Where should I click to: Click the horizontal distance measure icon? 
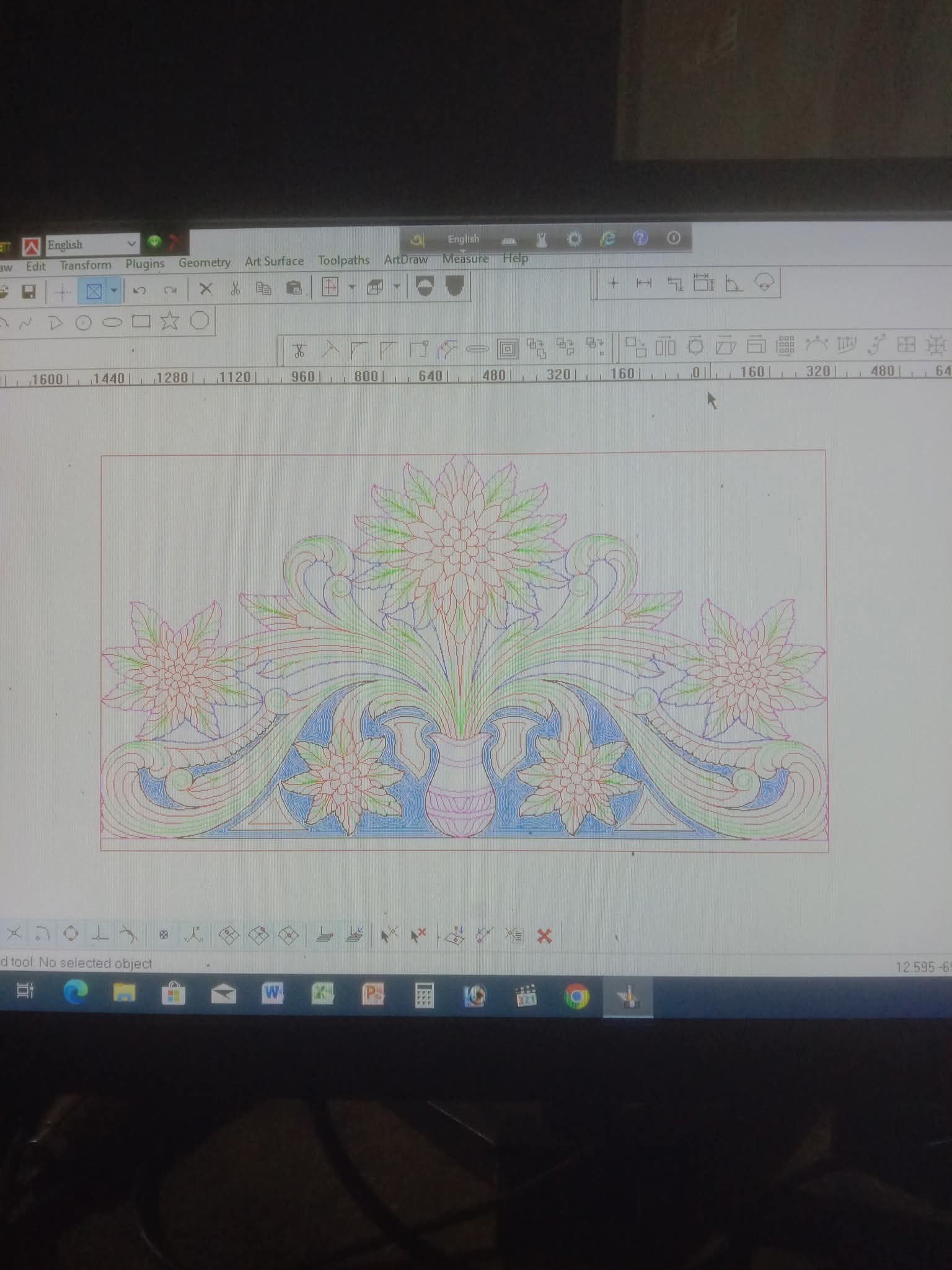coord(644,283)
